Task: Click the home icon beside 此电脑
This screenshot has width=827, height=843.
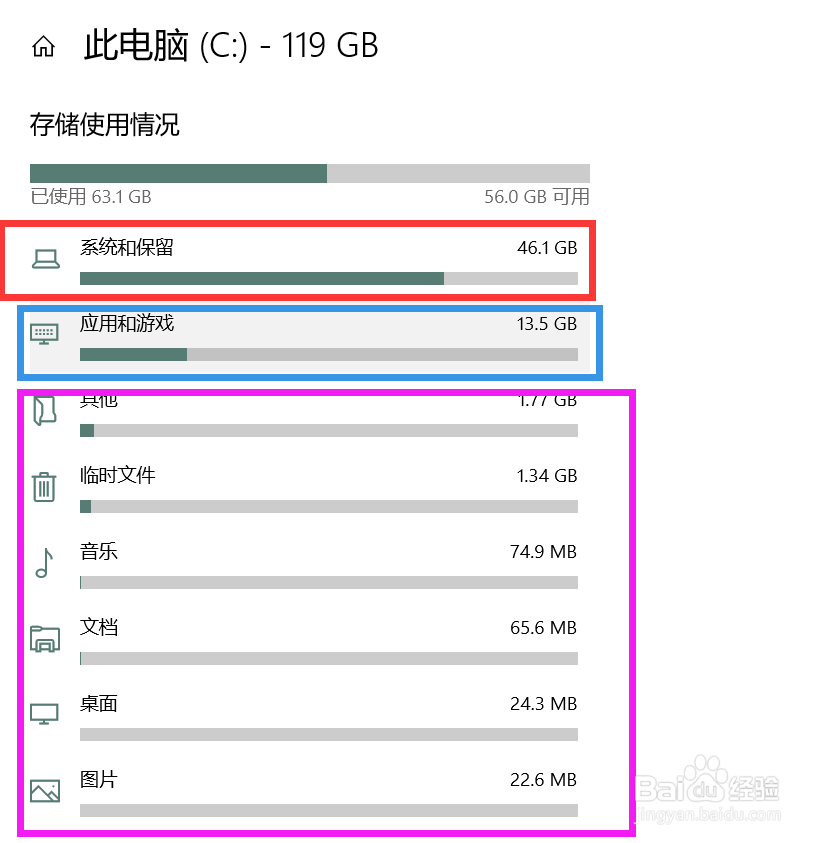Action: click(43, 46)
